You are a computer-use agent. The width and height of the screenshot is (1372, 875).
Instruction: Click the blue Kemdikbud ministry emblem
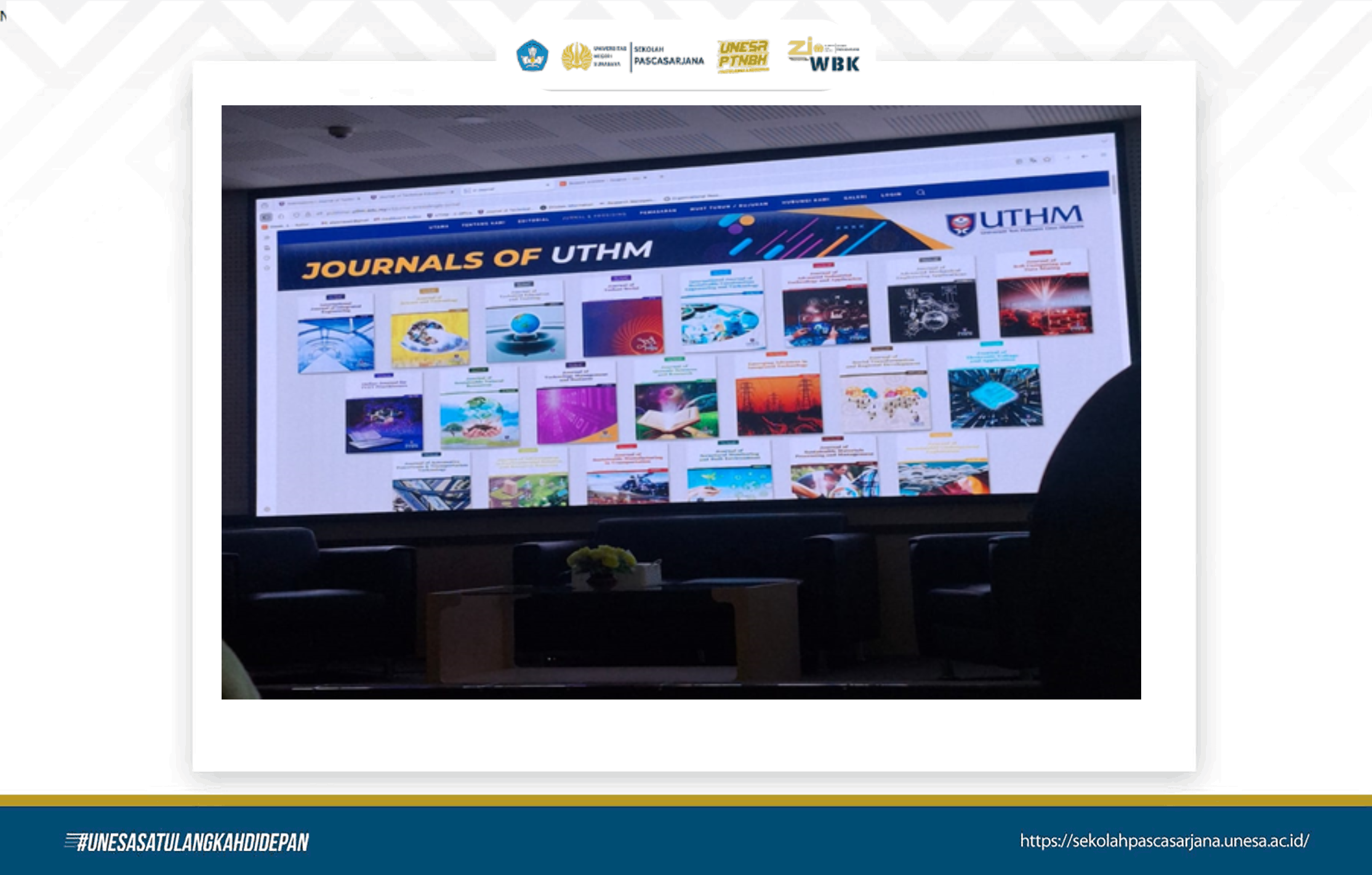click(532, 56)
